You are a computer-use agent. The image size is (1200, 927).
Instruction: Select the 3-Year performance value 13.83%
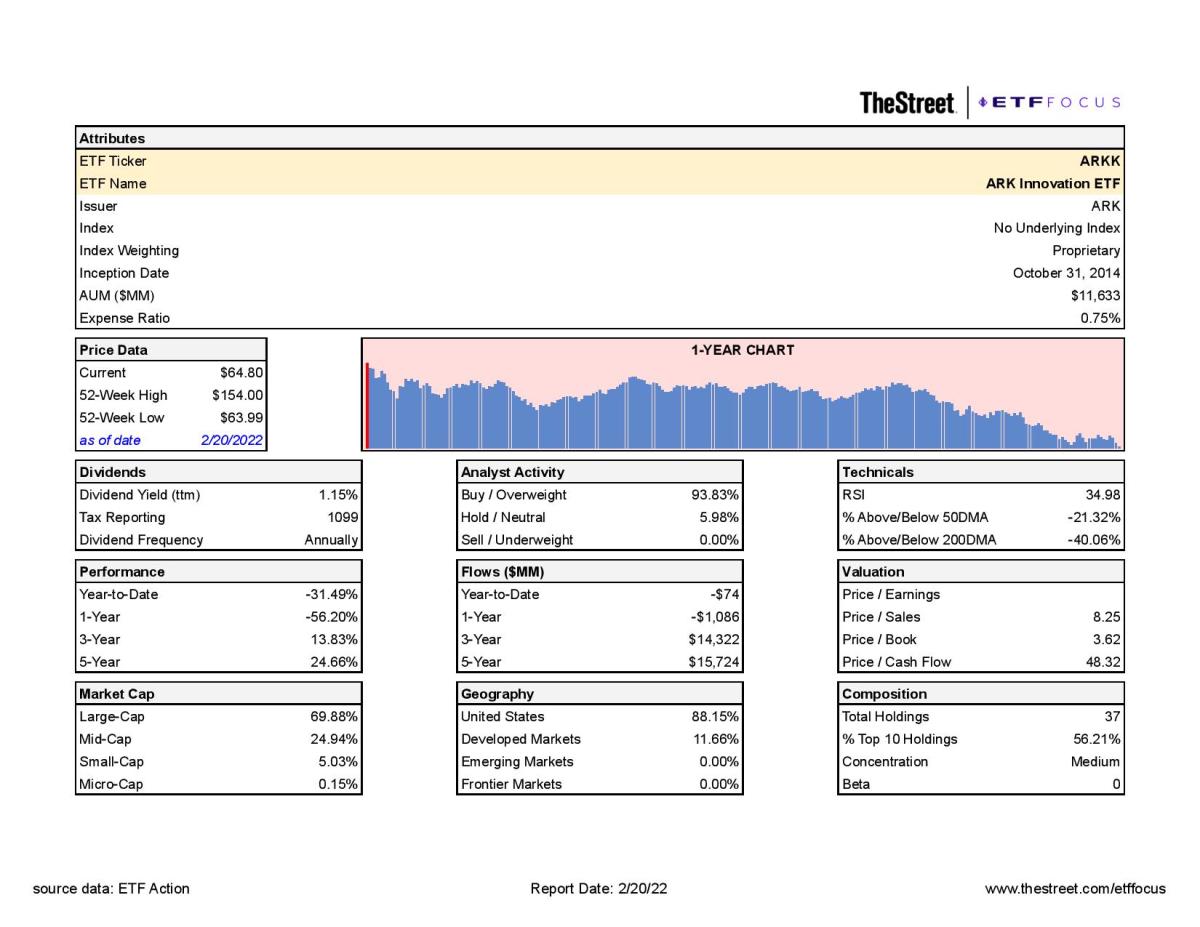coord(335,639)
